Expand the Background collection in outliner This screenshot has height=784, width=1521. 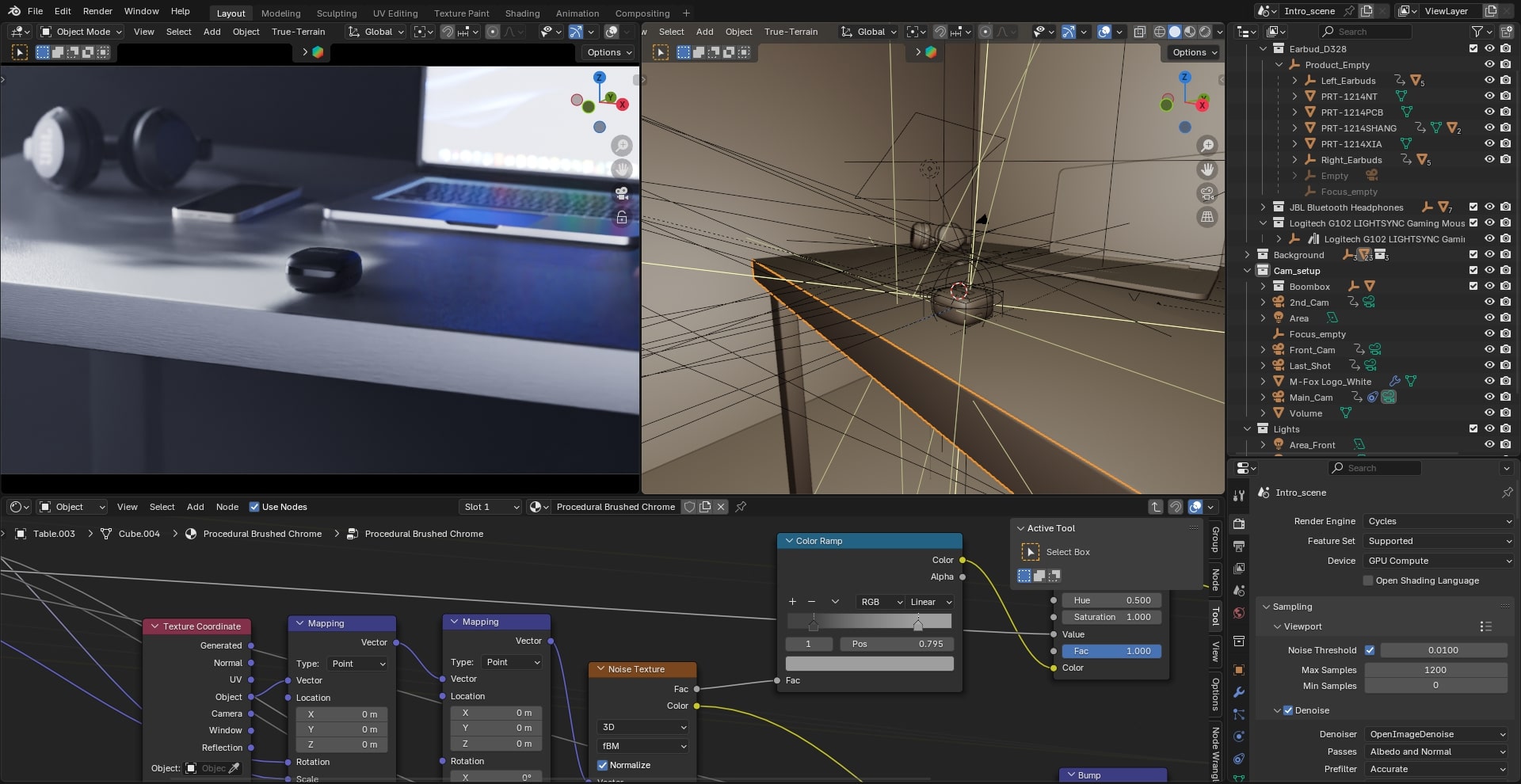(x=1247, y=255)
